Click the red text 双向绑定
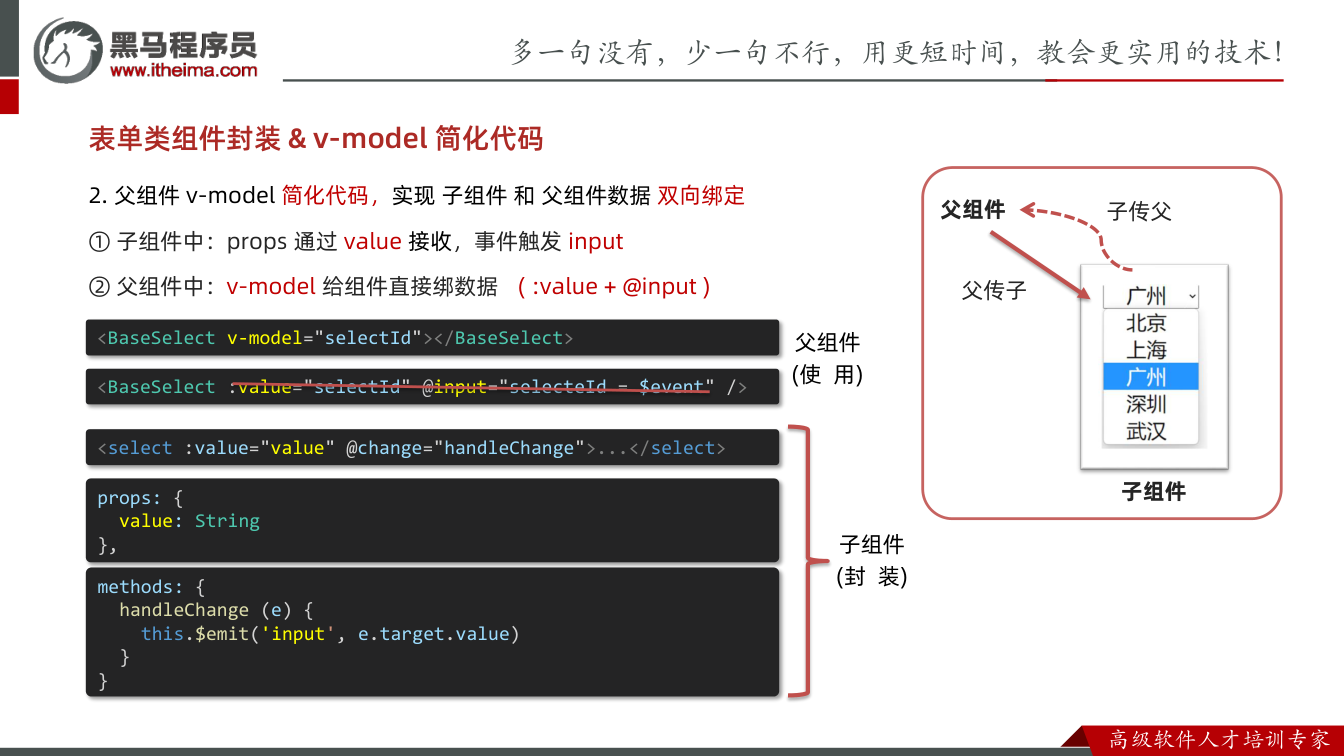 pyautogui.click(x=701, y=195)
